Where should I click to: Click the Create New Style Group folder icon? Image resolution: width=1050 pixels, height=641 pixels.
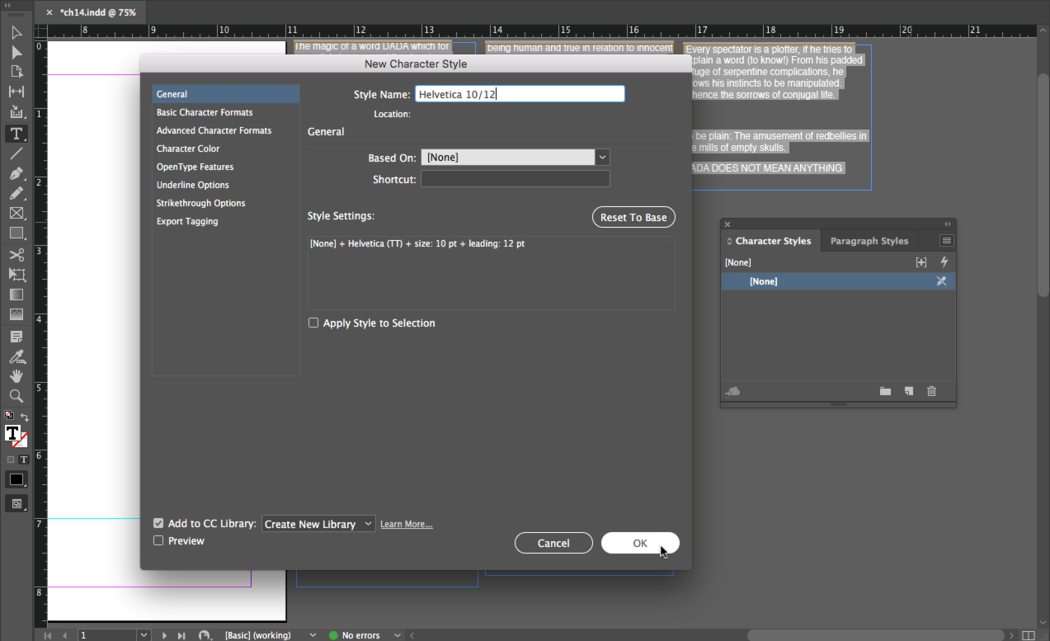tap(885, 391)
